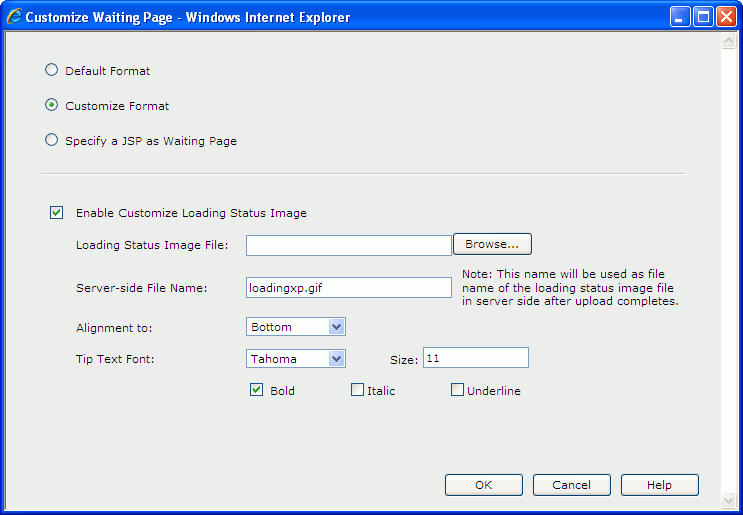Click the Browse... button

(492, 244)
